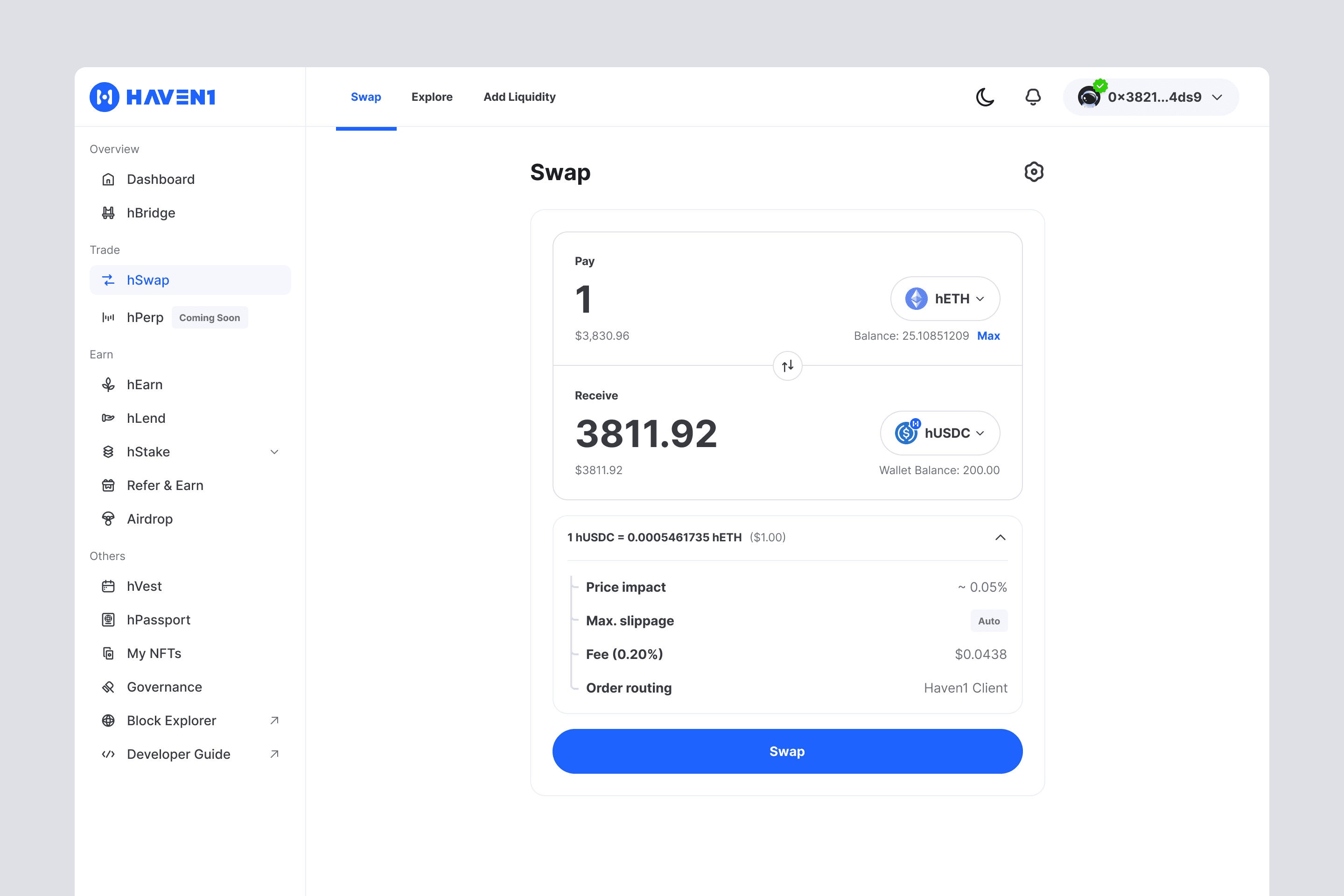
Task: Open the hUSDC token selector
Action: click(x=939, y=433)
